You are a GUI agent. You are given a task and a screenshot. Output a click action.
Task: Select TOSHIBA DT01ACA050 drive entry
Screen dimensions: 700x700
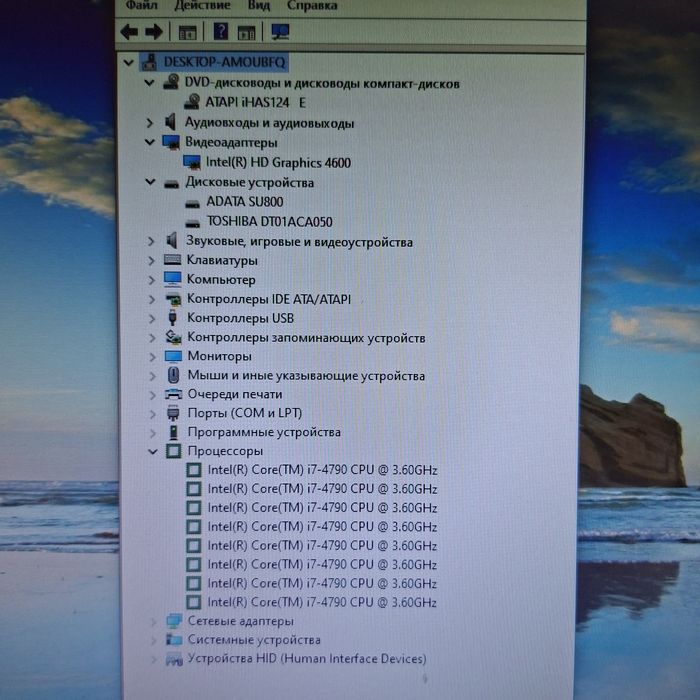pyautogui.click(x=270, y=221)
